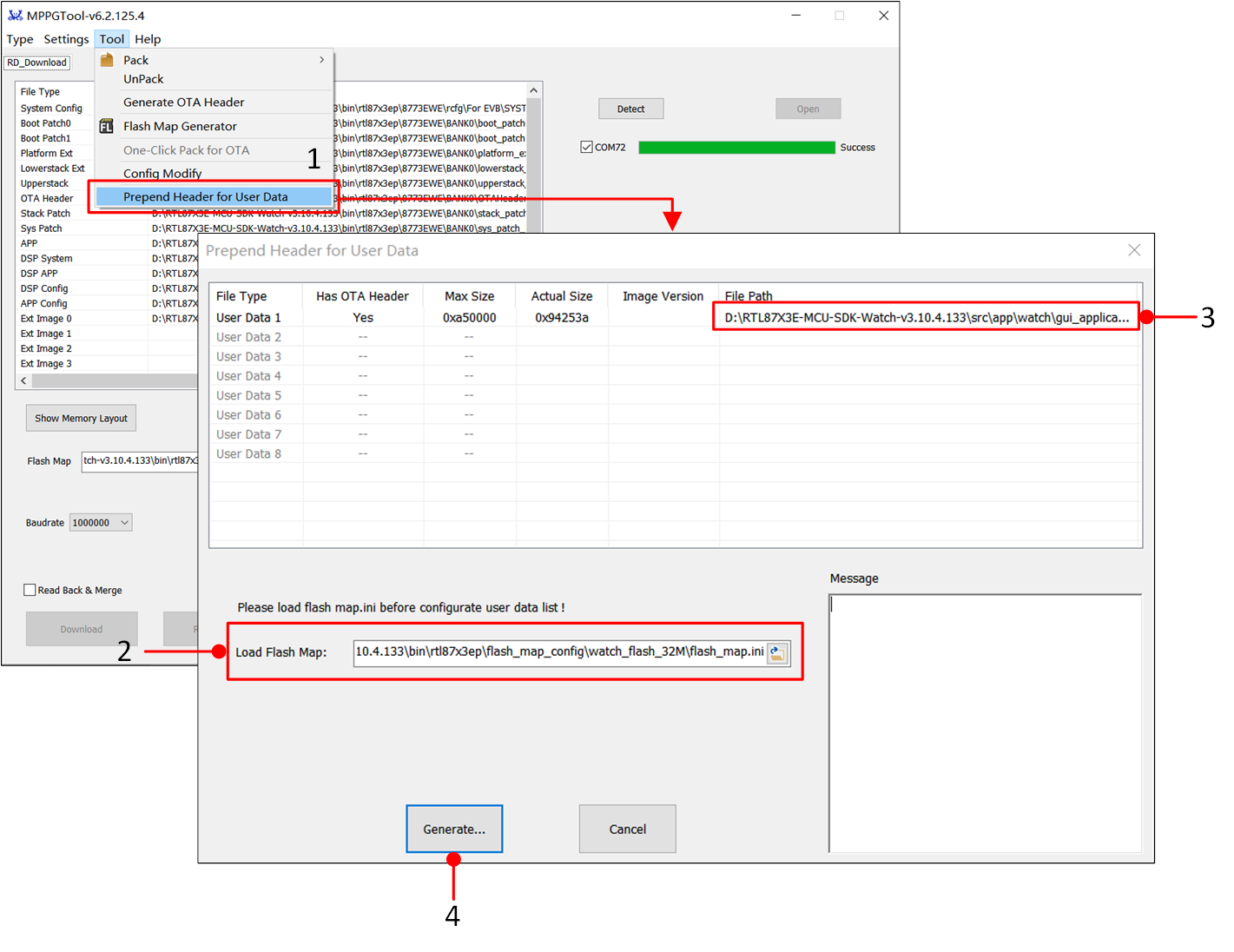Click the Generate... button

click(454, 830)
